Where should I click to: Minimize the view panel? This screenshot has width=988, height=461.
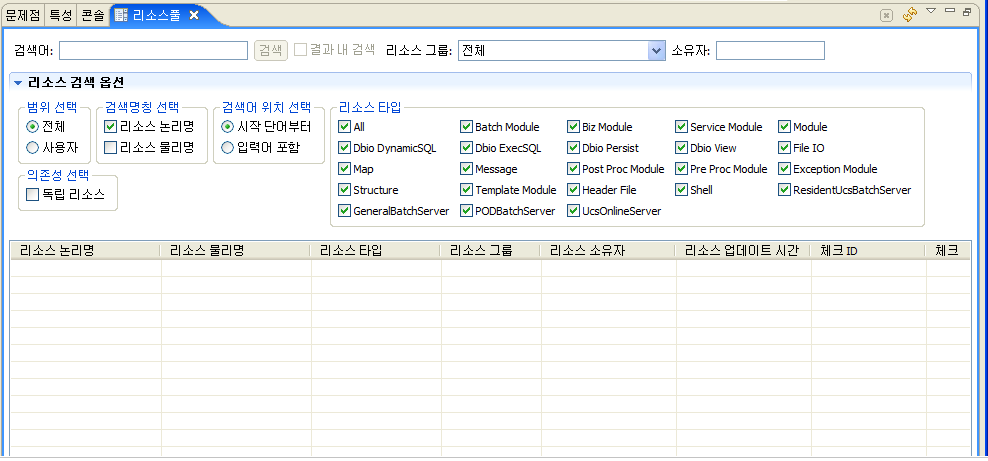tap(949, 11)
